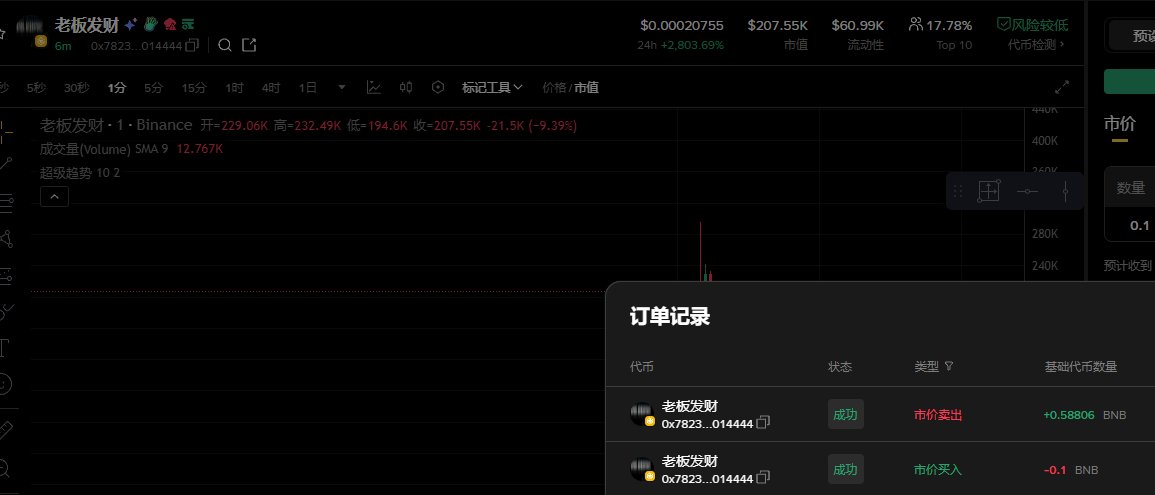This screenshot has height=495, width=1155.
Task: Select the horizontal lines Fibonacci tool
Action: pos(6,203)
